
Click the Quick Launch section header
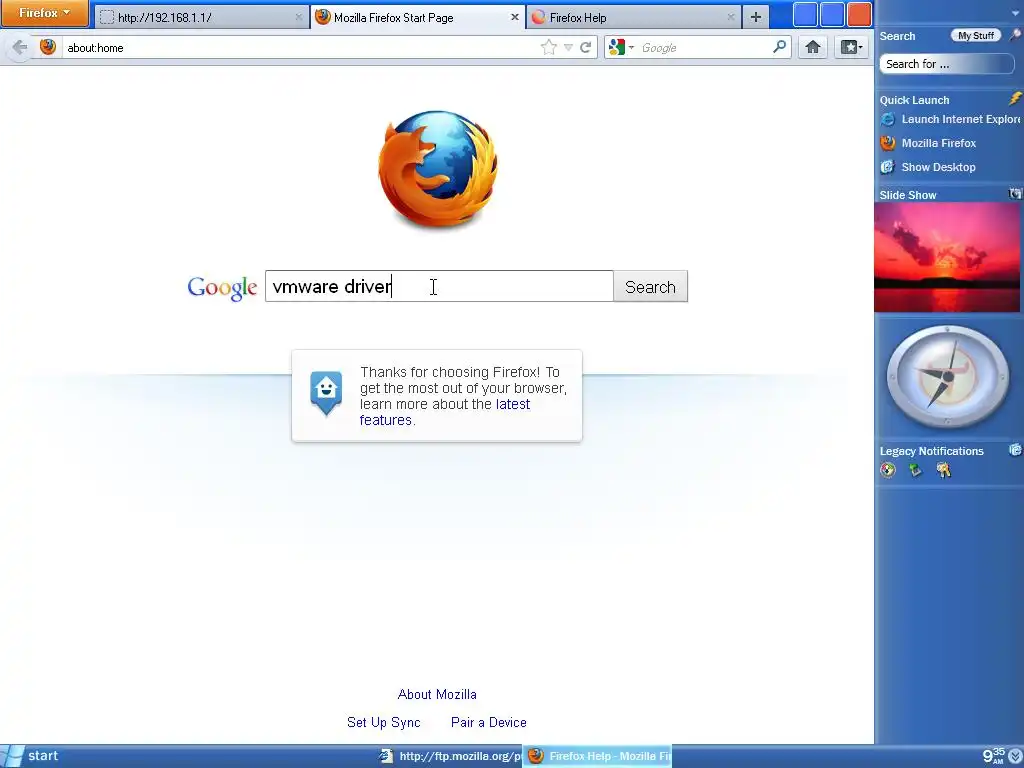[x=914, y=100]
